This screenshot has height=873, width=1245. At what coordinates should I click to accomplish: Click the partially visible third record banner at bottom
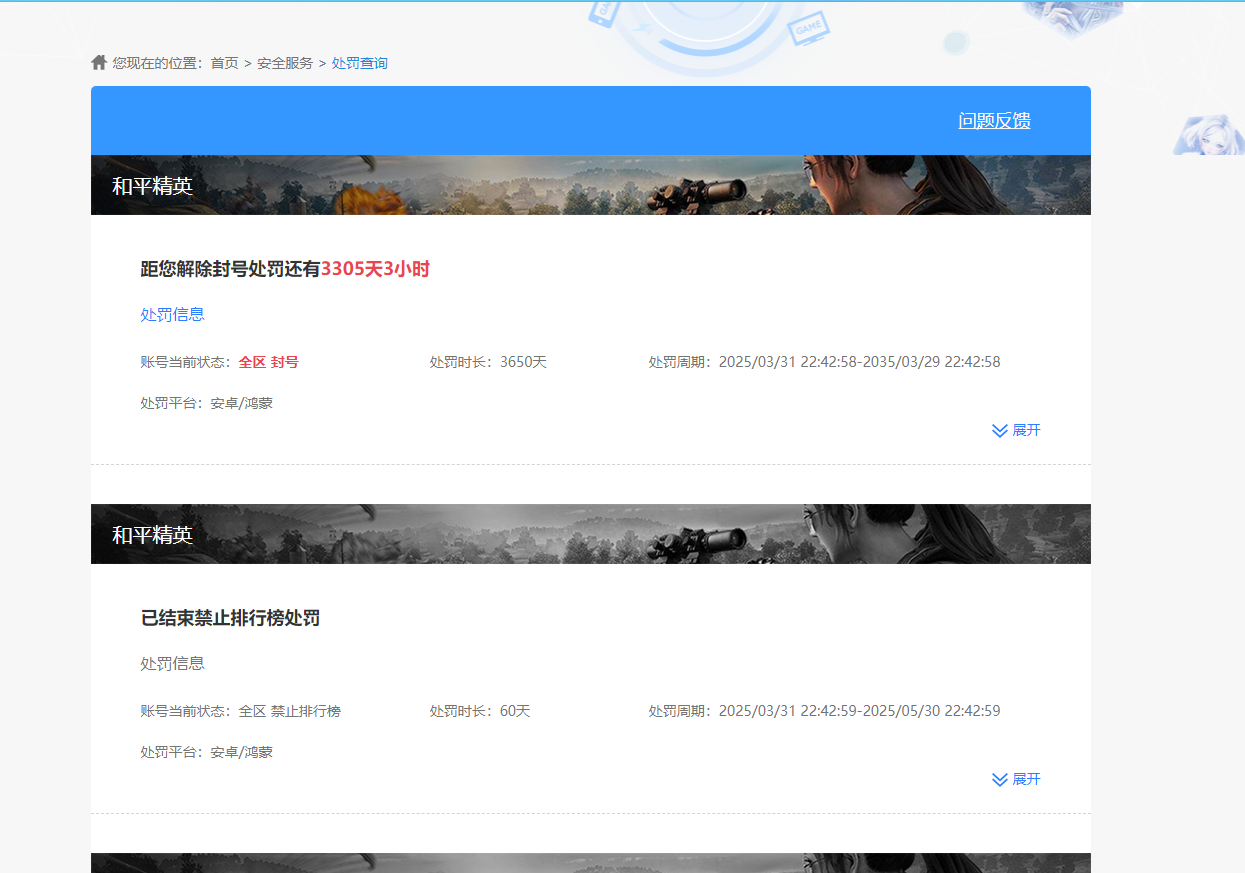590,862
